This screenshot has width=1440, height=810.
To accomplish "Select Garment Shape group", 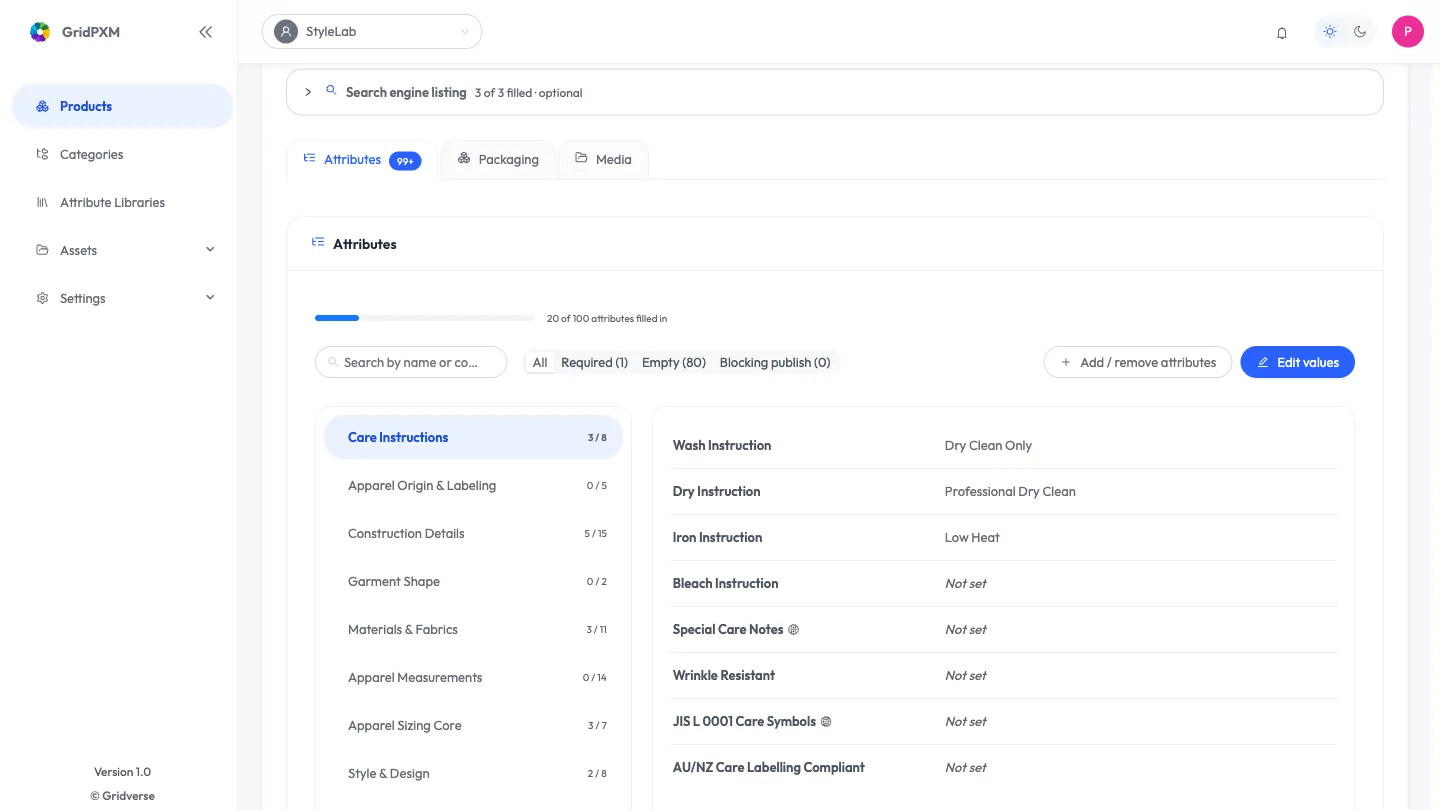I will (x=473, y=581).
